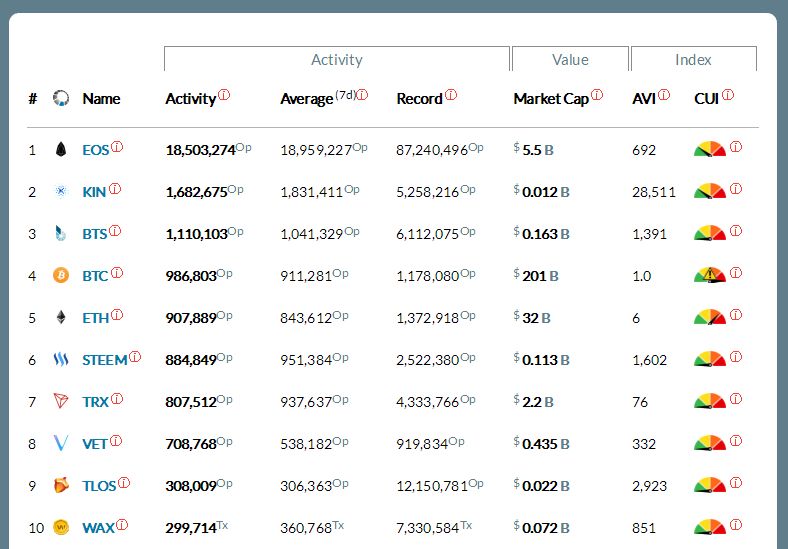Open the WAX coin link
Screen dimensions: 788x549
coord(98,528)
